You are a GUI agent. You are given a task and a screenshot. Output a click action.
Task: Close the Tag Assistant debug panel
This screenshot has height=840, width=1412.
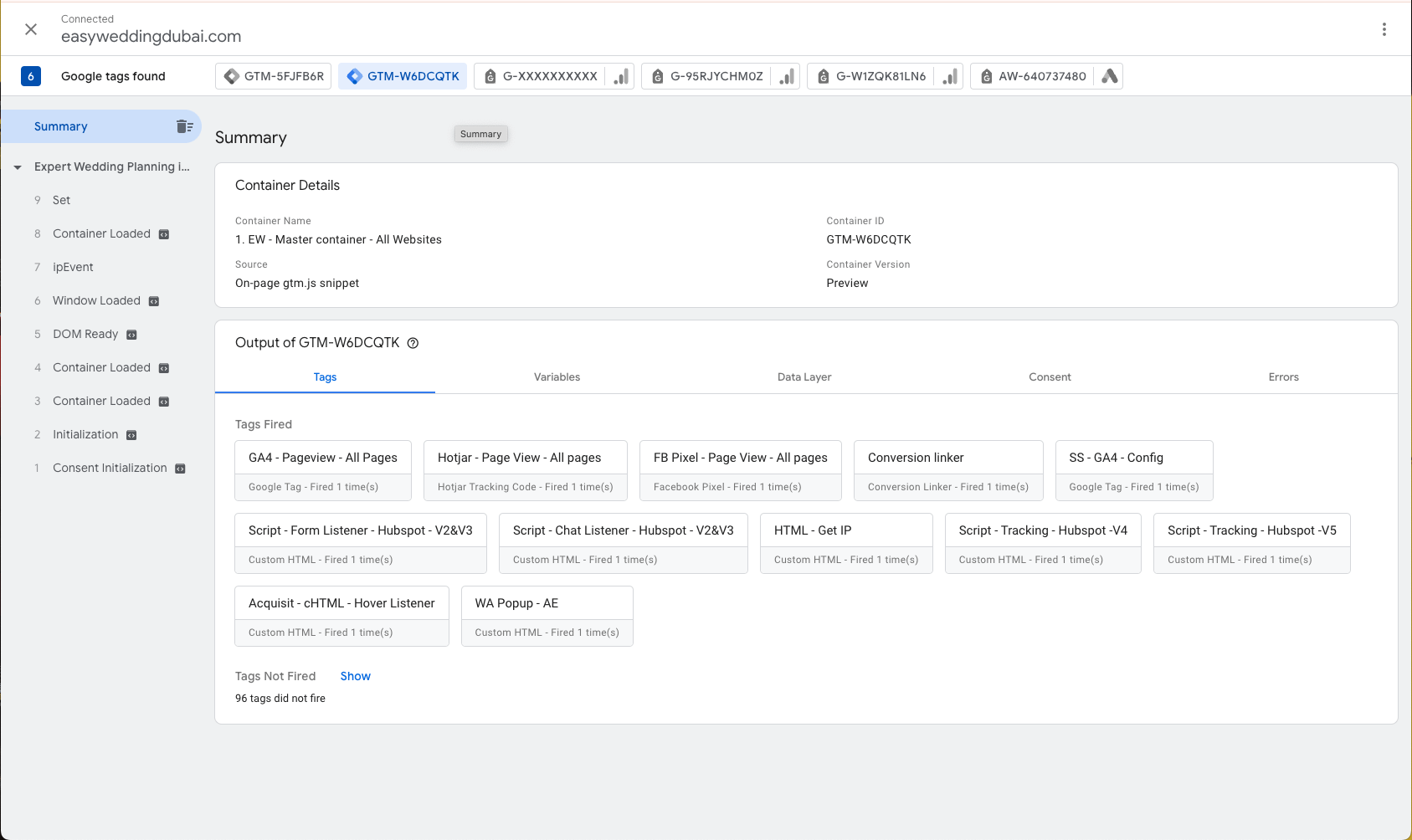31,29
